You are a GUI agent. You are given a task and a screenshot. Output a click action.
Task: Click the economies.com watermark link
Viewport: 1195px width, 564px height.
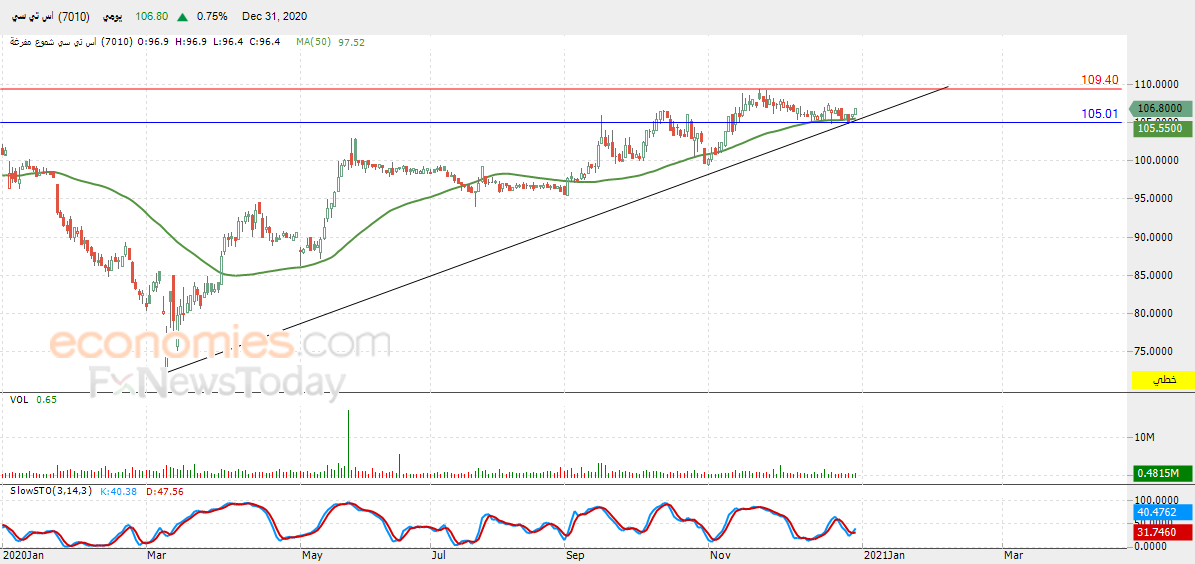point(221,343)
